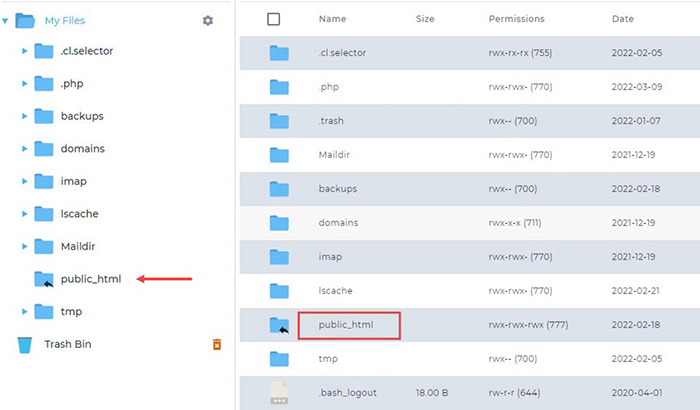Image resolution: width=700 pixels, height=410 pixels.
Task: Click the orange trash delete icon
Action: click(216, 344)
